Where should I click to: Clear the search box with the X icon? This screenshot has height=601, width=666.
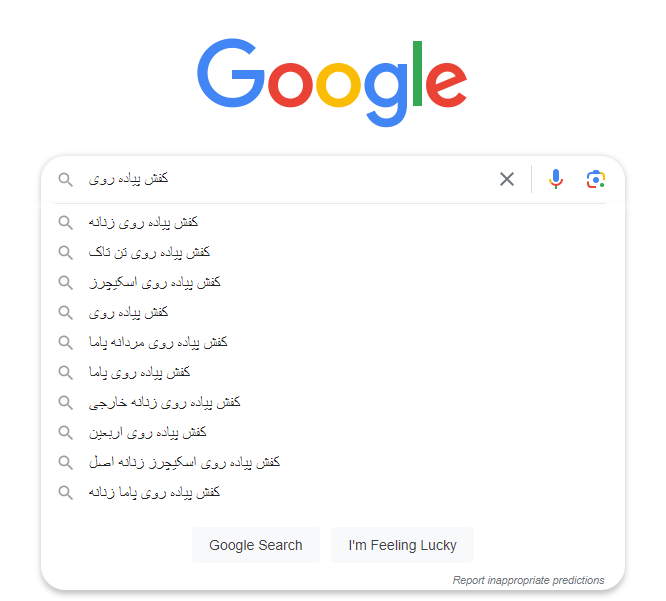coord(507,179)
